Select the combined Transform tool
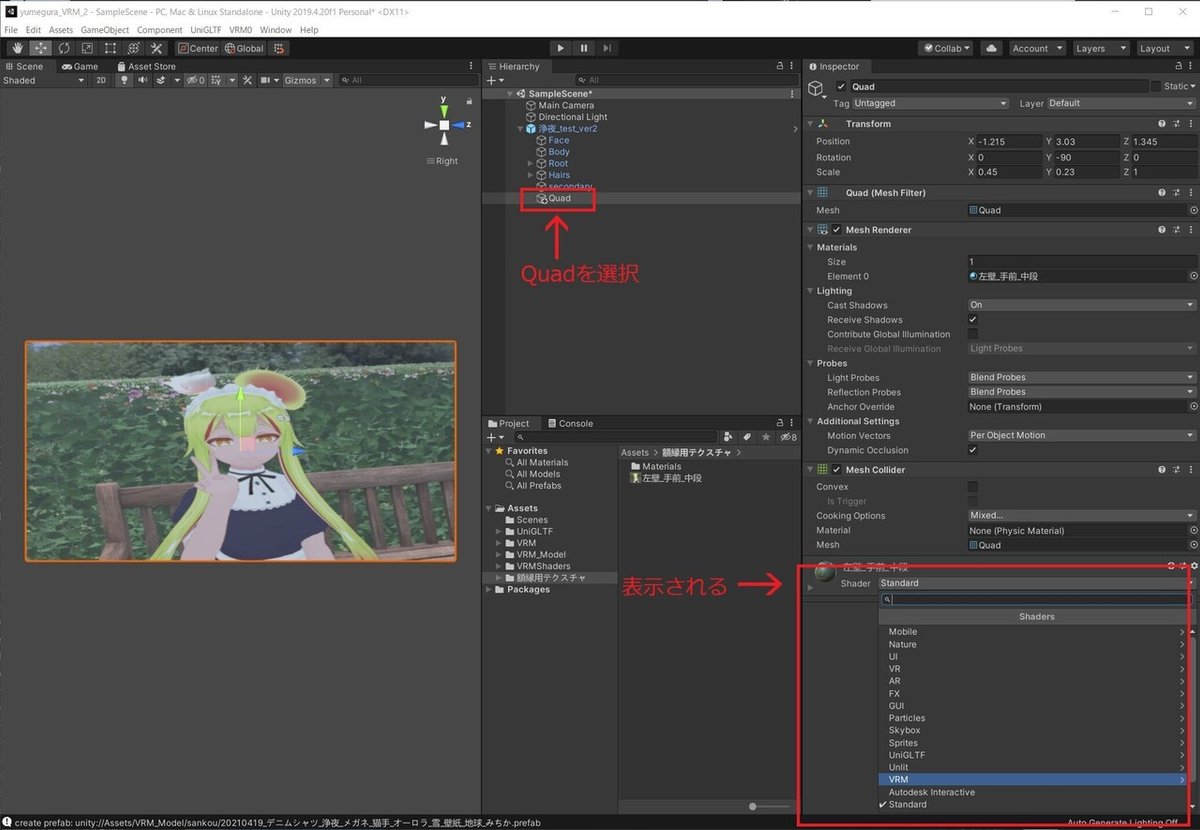This screenshot has width=1200, height=830. [x=133, y=48]
